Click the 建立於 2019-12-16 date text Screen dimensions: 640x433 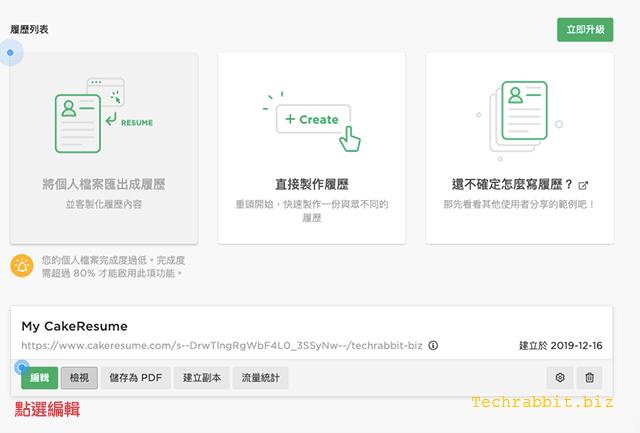(x=560, y=346)
